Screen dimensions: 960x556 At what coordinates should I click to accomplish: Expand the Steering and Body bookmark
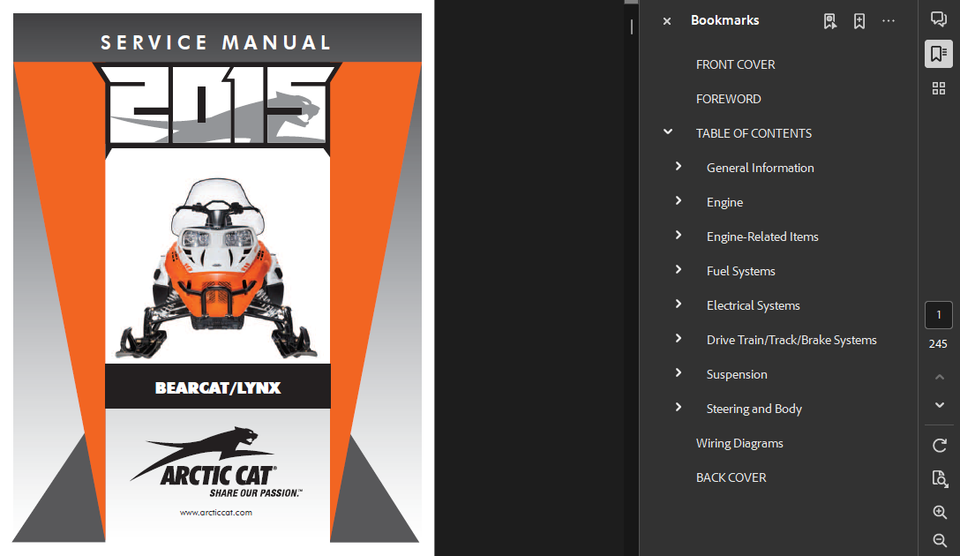tap(678, 407)
